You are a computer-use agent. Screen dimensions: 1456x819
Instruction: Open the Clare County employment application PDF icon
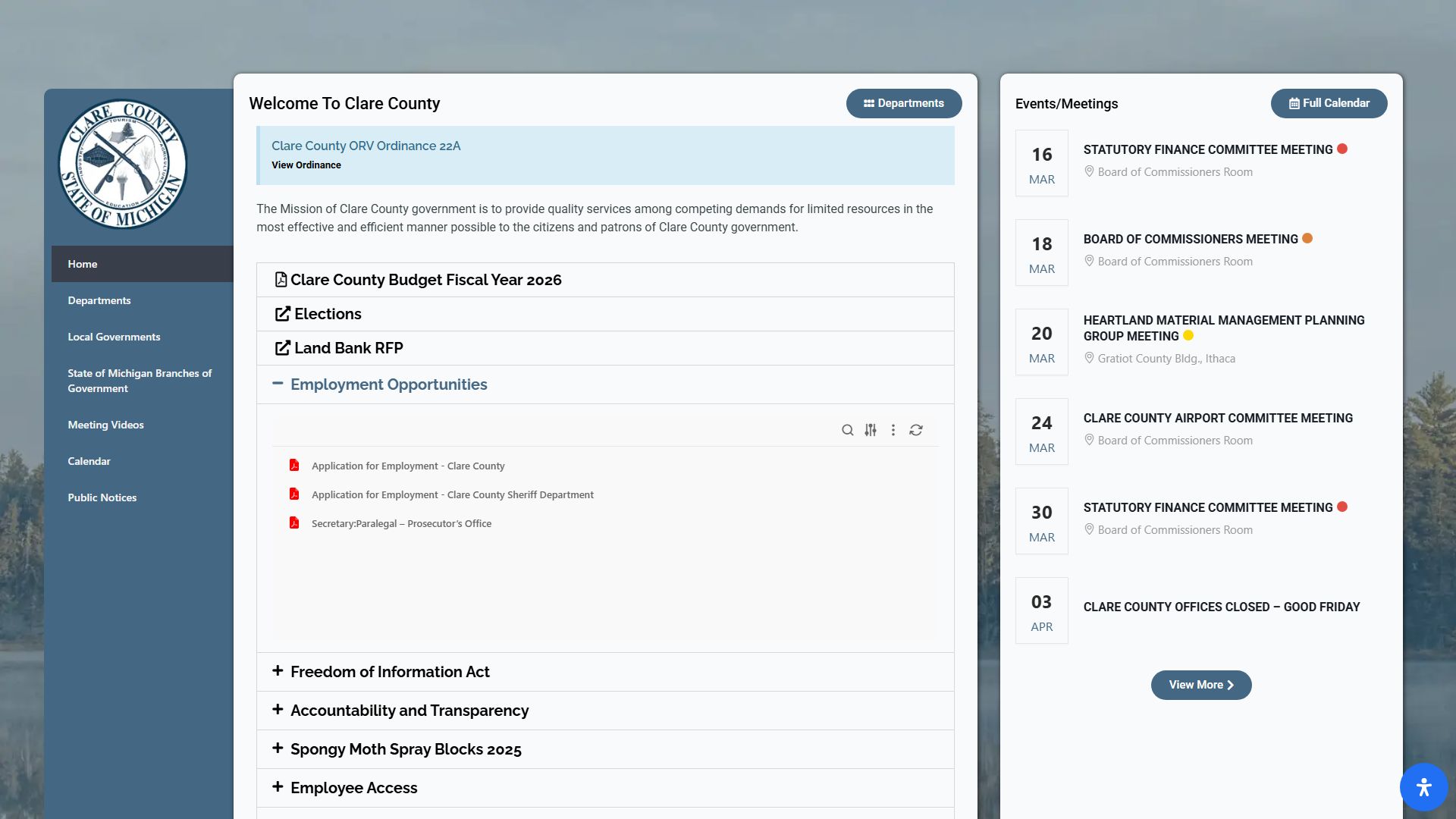pos(294,466)
